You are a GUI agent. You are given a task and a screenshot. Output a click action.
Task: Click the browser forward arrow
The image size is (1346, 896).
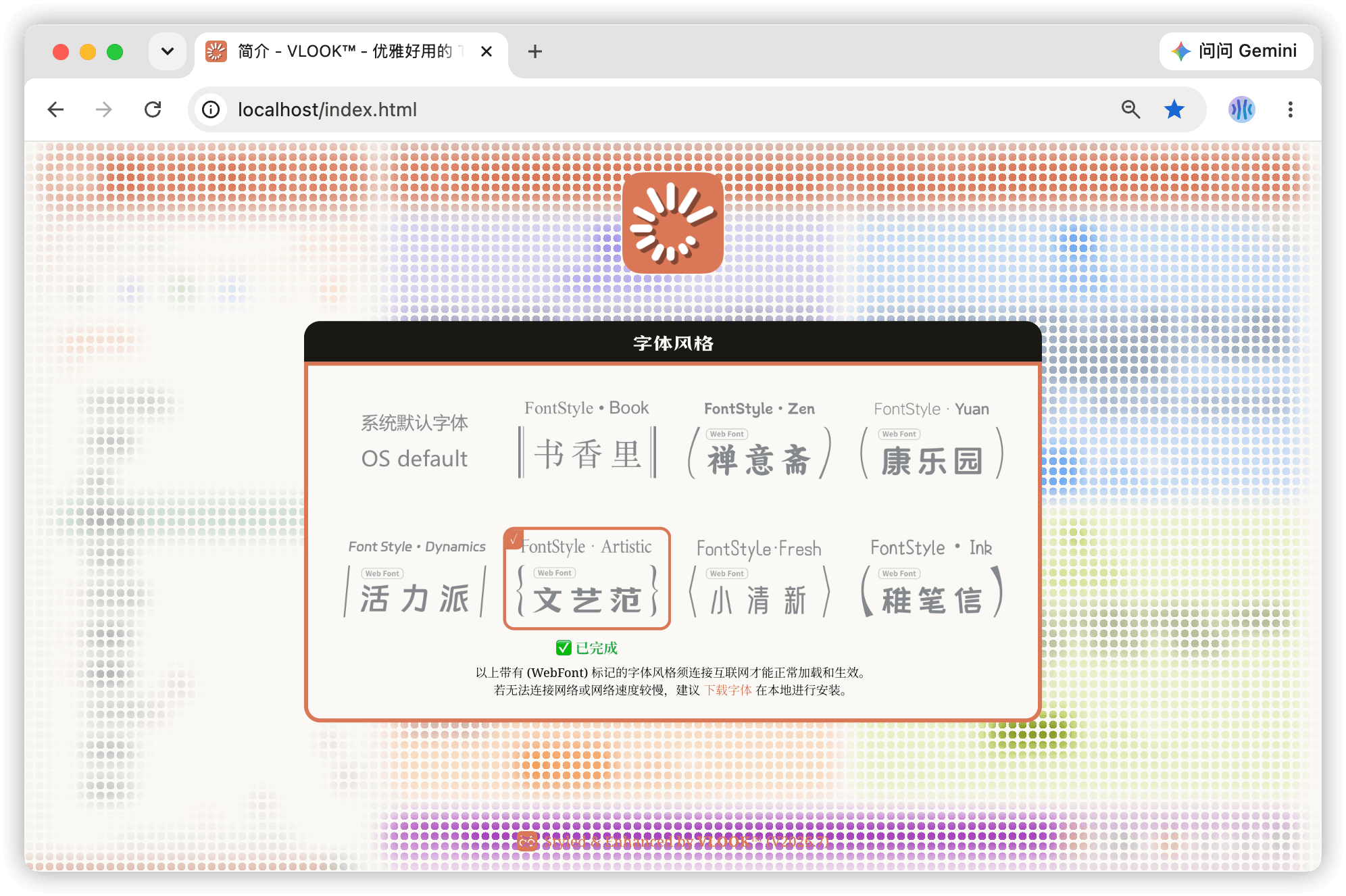click(104, 109)
